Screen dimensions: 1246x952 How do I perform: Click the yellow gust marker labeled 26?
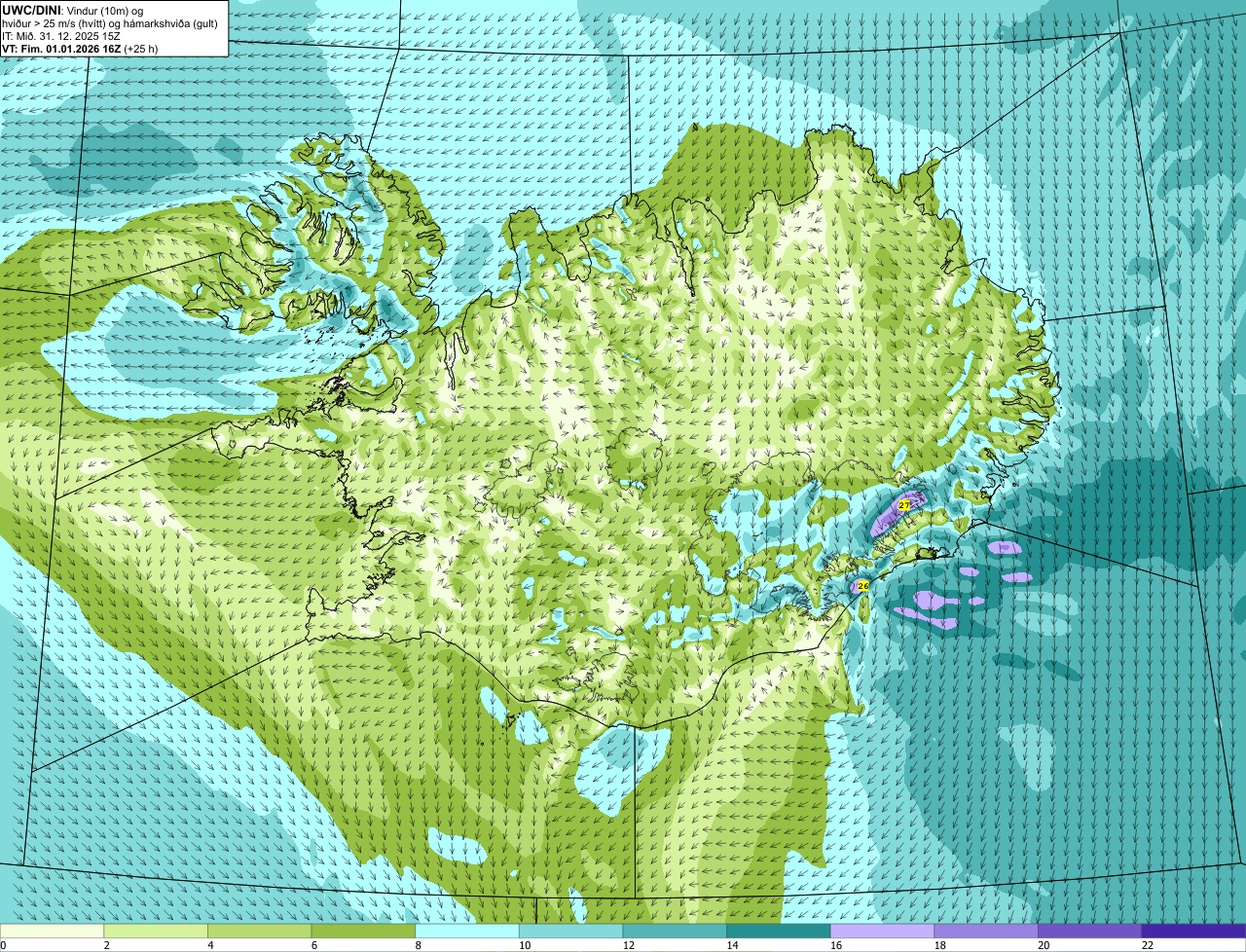[862, 586]
